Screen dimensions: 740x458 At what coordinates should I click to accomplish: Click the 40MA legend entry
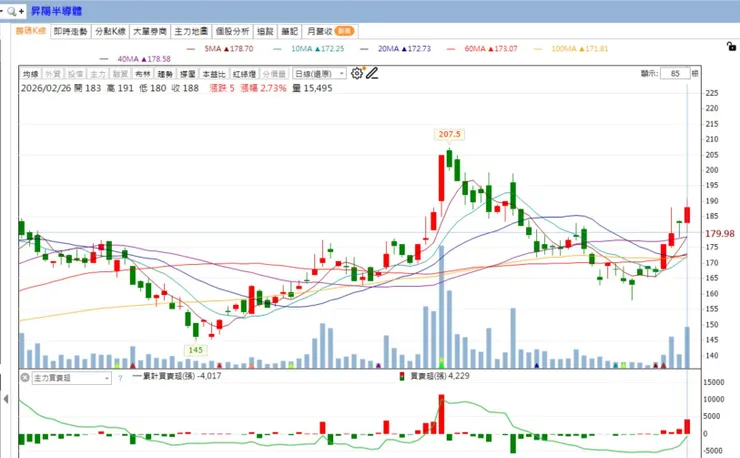[x=135, y=59]
